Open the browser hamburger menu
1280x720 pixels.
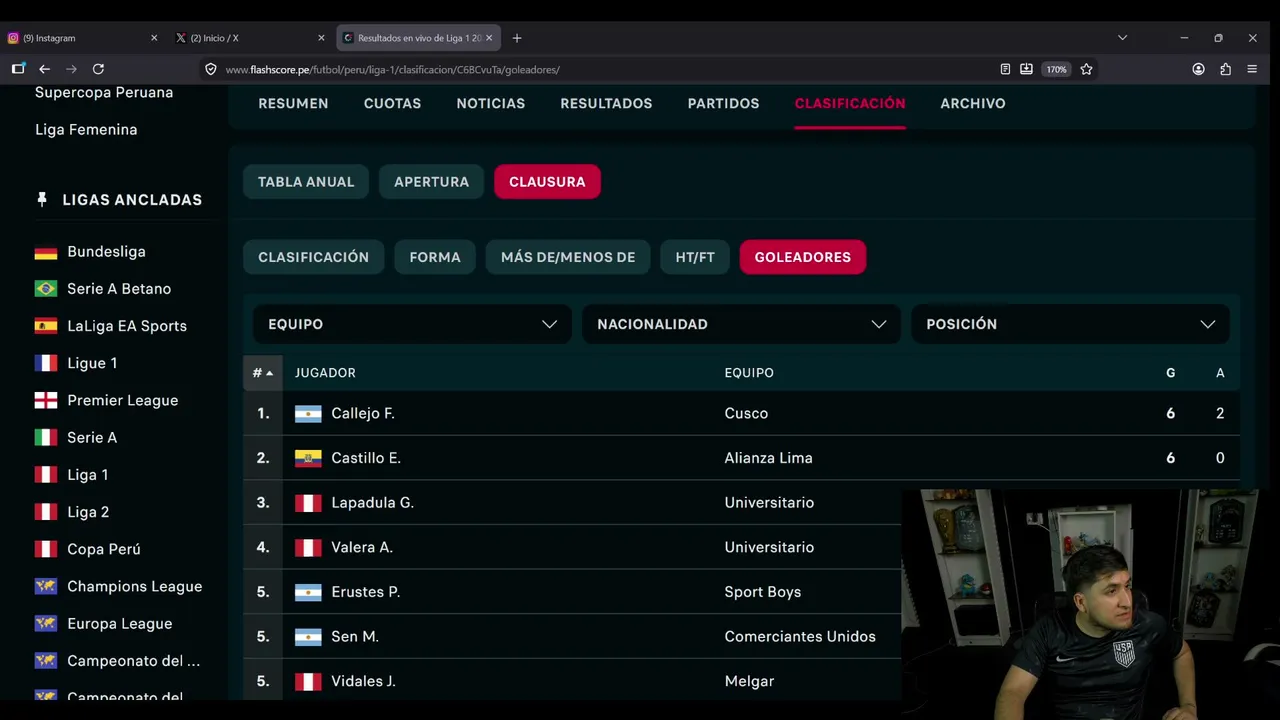[1252, 69]
